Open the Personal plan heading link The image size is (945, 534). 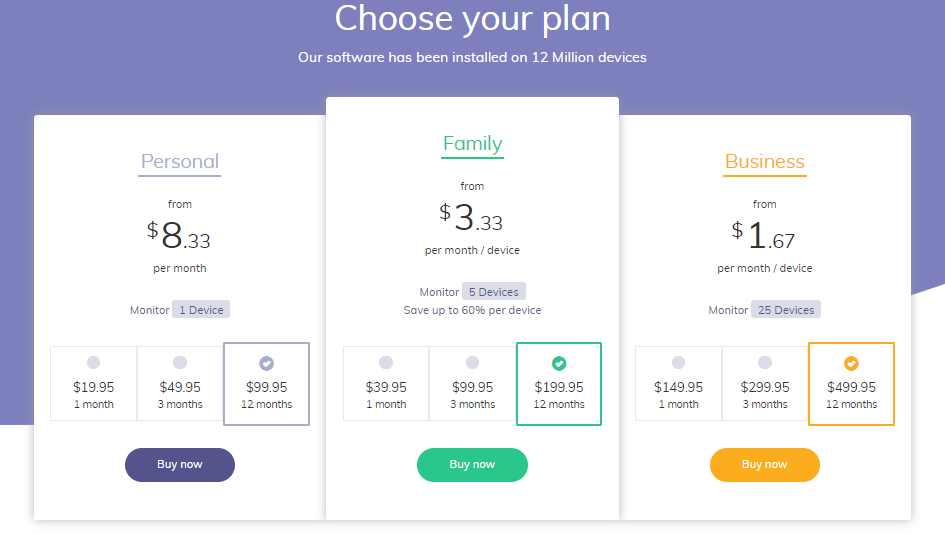(180, 162)
